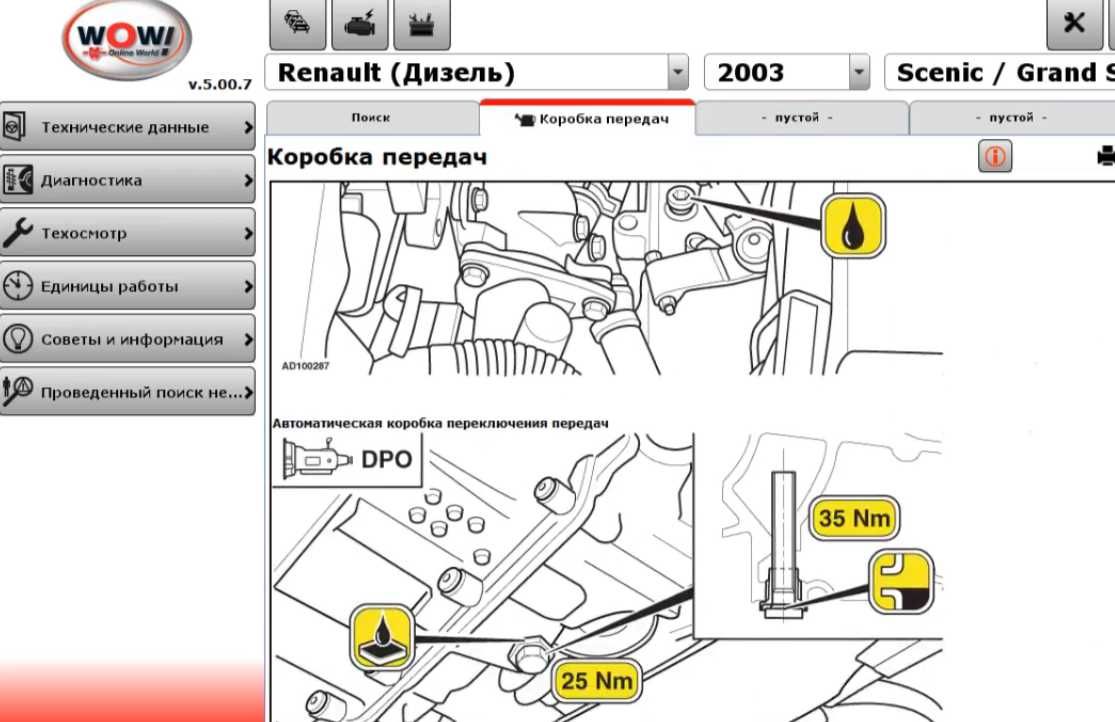Click the 35 Nm torque label
The width and height of the screenshot is (1115, 722).
point(854,517)
